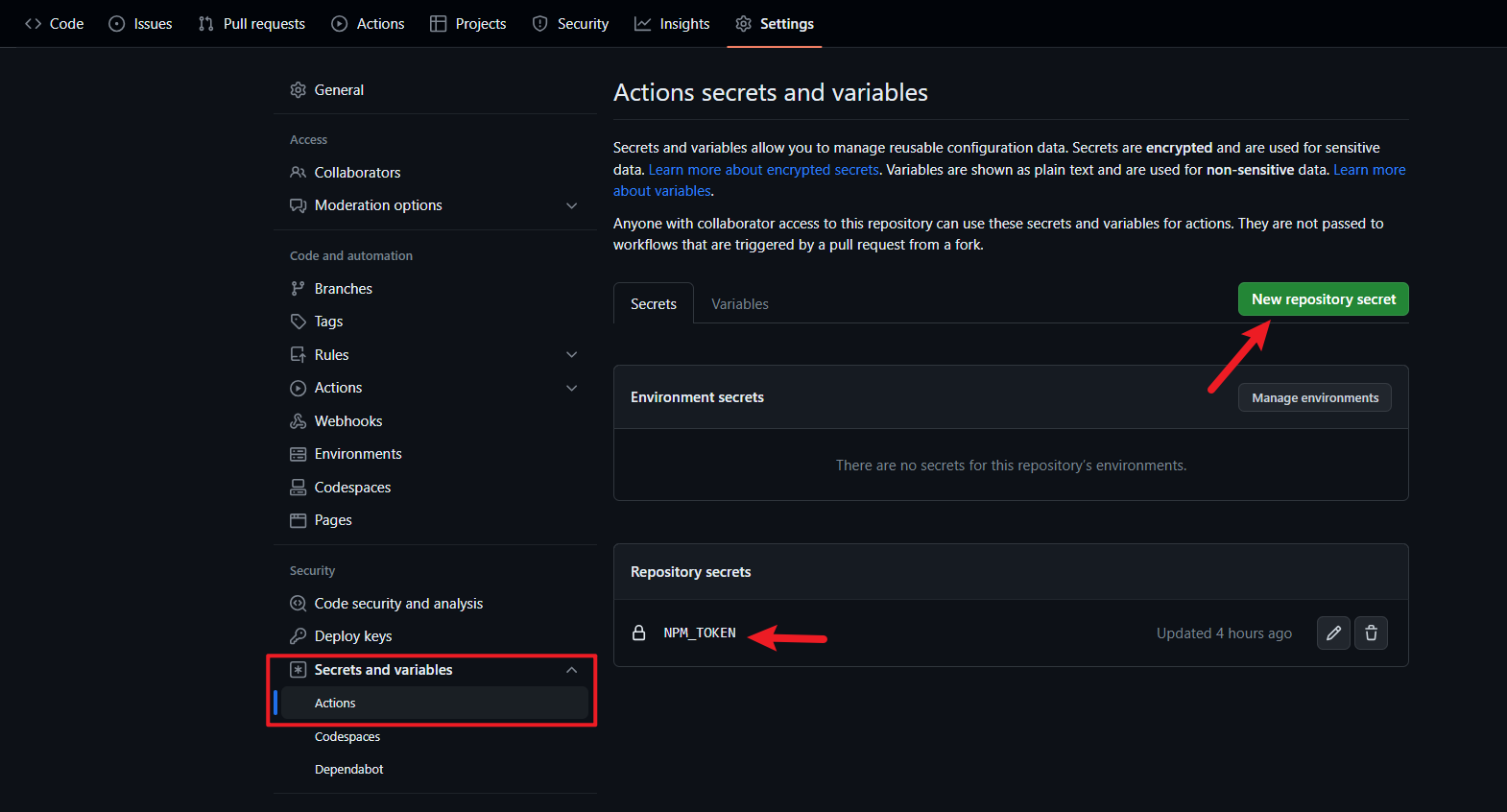1507x812 pixels.
Task: Click the Codespaces icon under Code and automation
Action: 299,488
